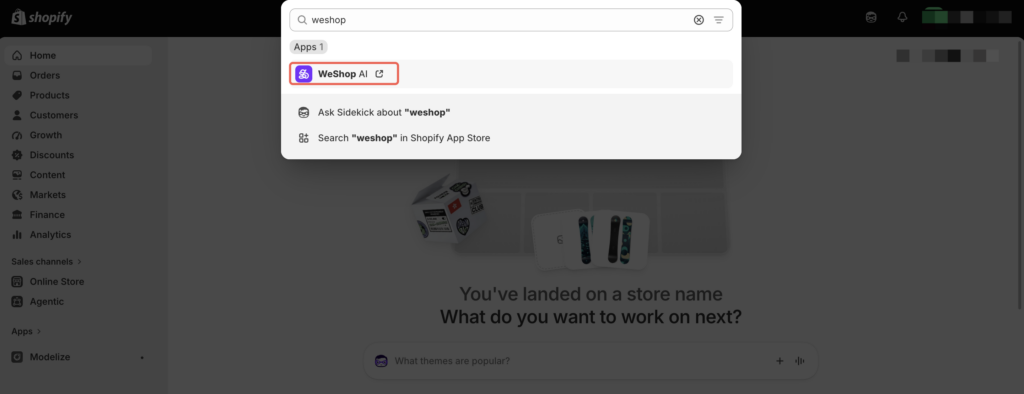Open the store account menu in top bar
Screen dimensions: 1024x394
point(967,18)
